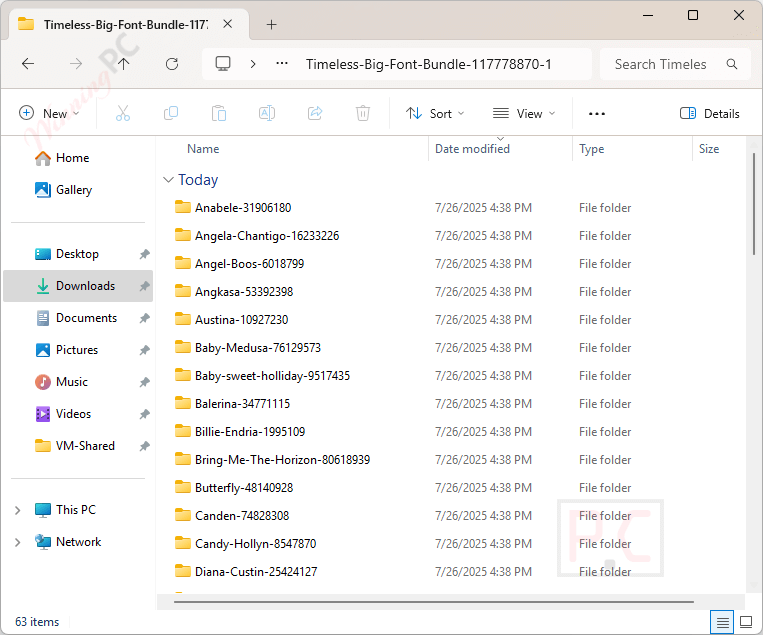The width and height of the screenshot is (763, 635).
Task: Select the Candy-Hollyn-8547870 folder
Action: pos(255,544)
